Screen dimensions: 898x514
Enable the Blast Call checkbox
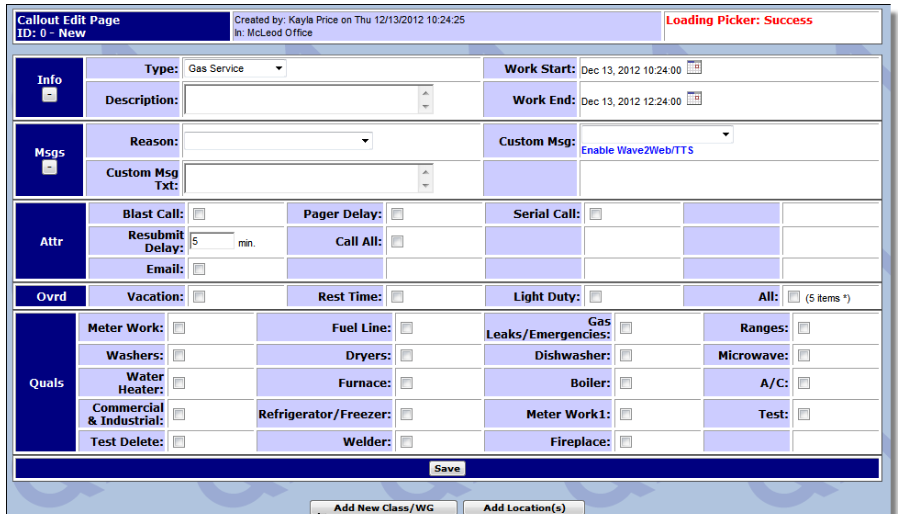point(199,214)
